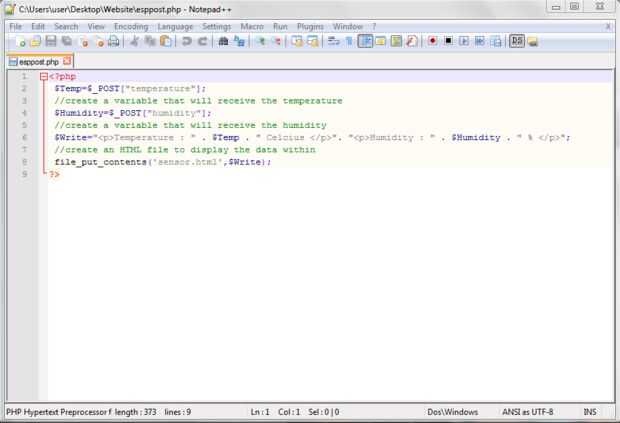Select the esppost.php document tab
The width and height of the screenshot is (620, 423).
click(39, 62)
